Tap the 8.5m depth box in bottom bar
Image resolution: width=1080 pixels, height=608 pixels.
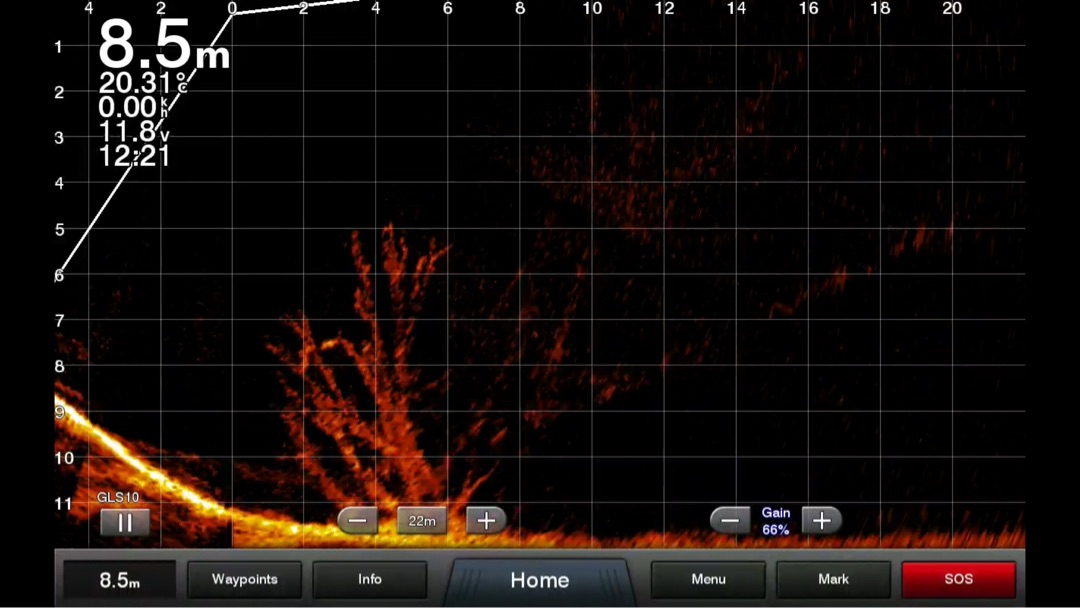[119, 580]
